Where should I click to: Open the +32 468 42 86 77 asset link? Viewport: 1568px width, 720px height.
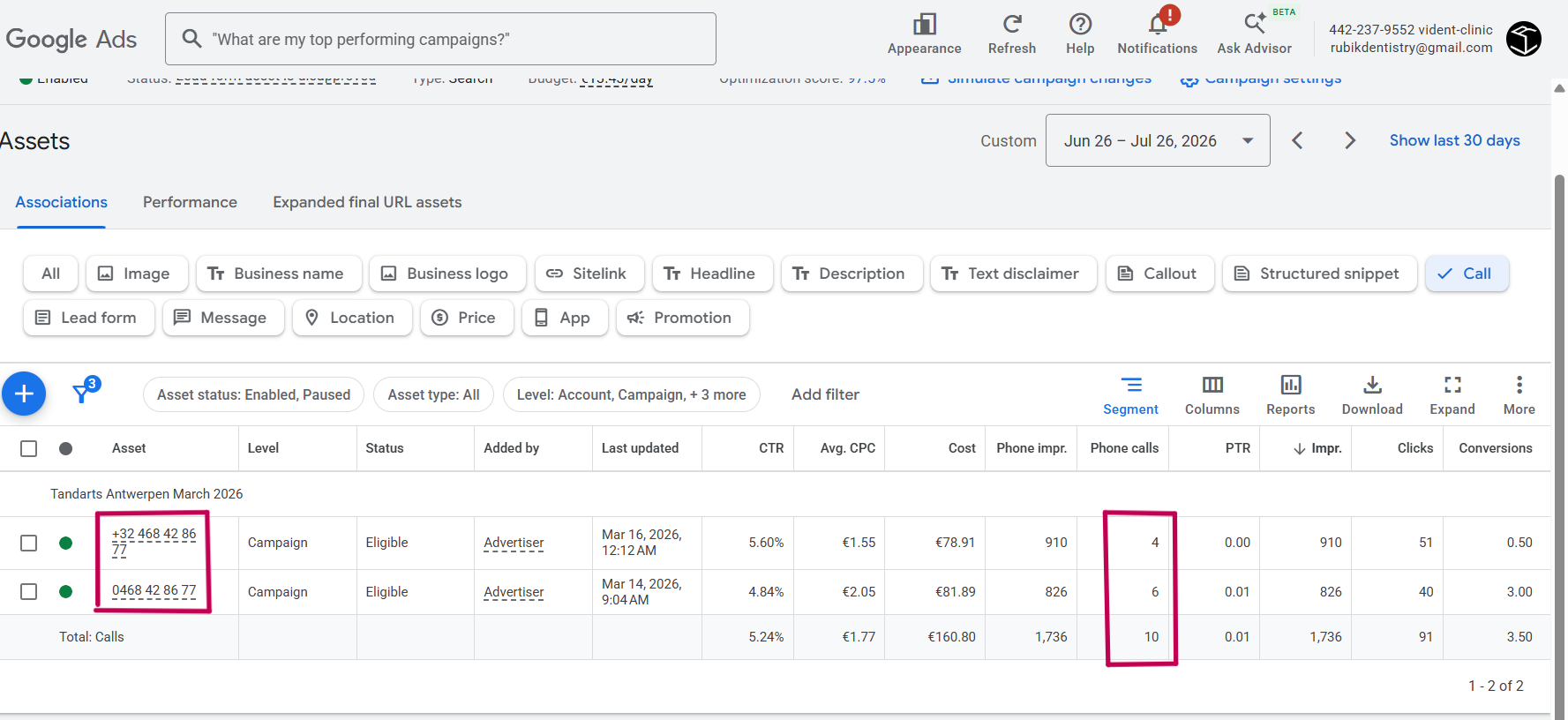tap(154, 542)
